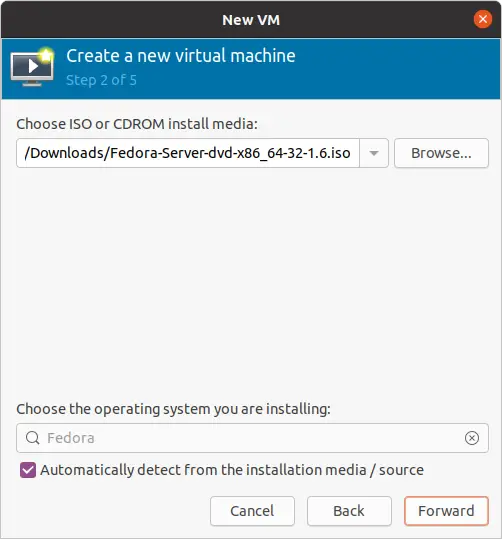This screenshot has width=502, height=539.
Task: Close the New VM dialog window
Action: click(482, 19)
